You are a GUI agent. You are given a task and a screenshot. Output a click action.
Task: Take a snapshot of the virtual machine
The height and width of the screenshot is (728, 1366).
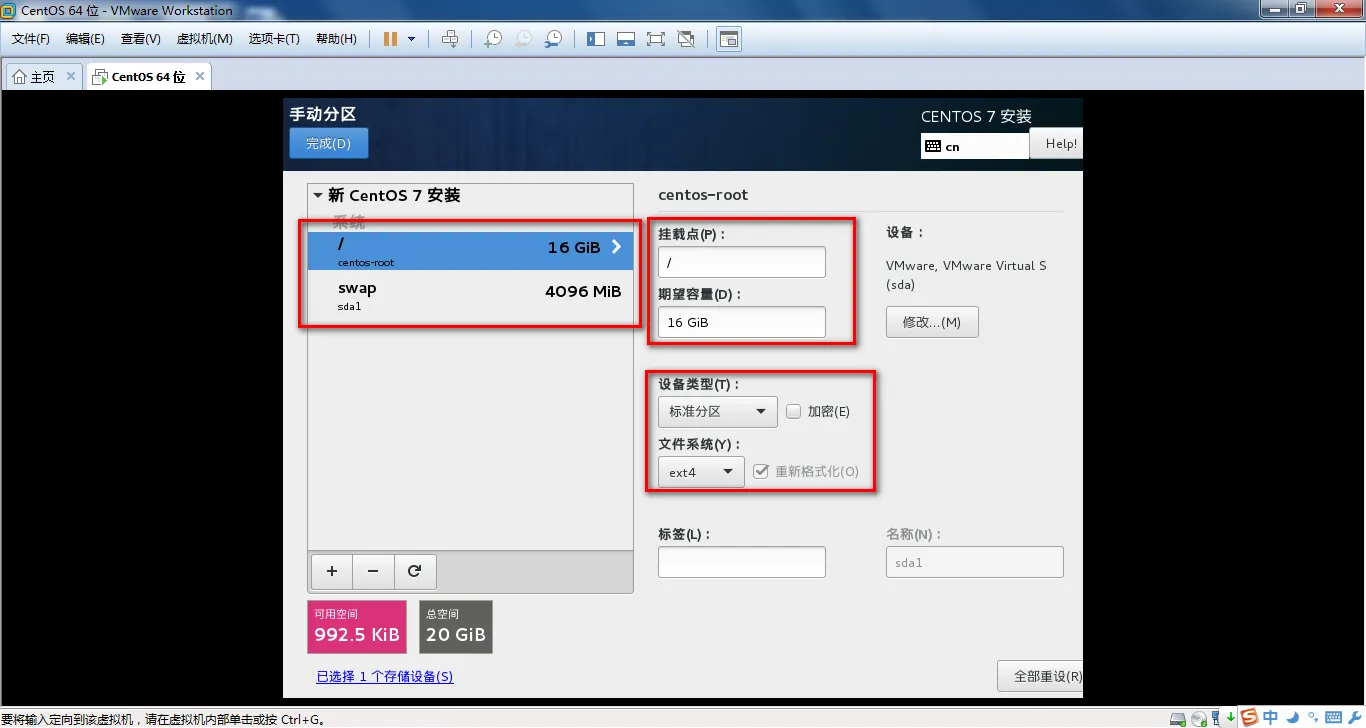[493, 39]
